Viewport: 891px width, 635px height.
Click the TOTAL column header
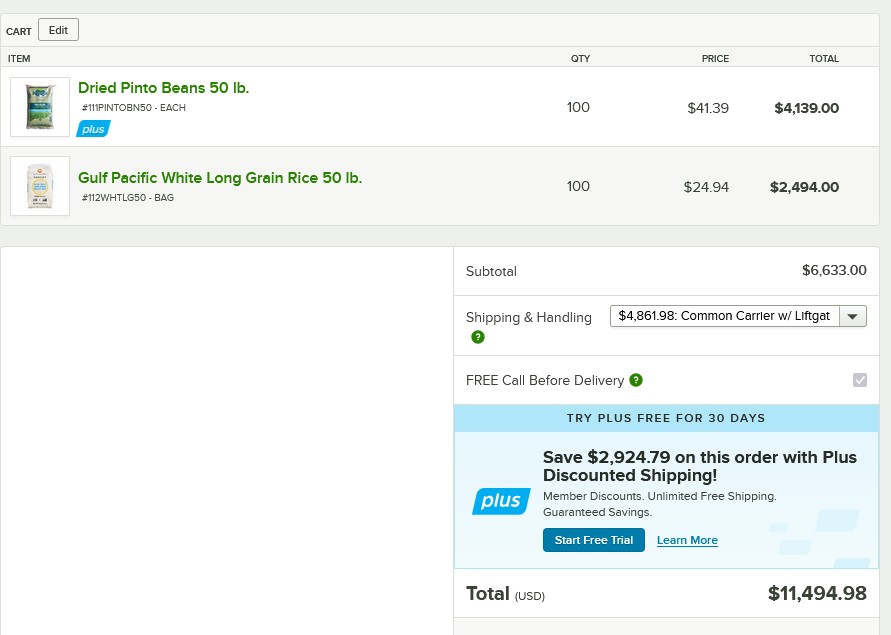click(x=824, y=59)
